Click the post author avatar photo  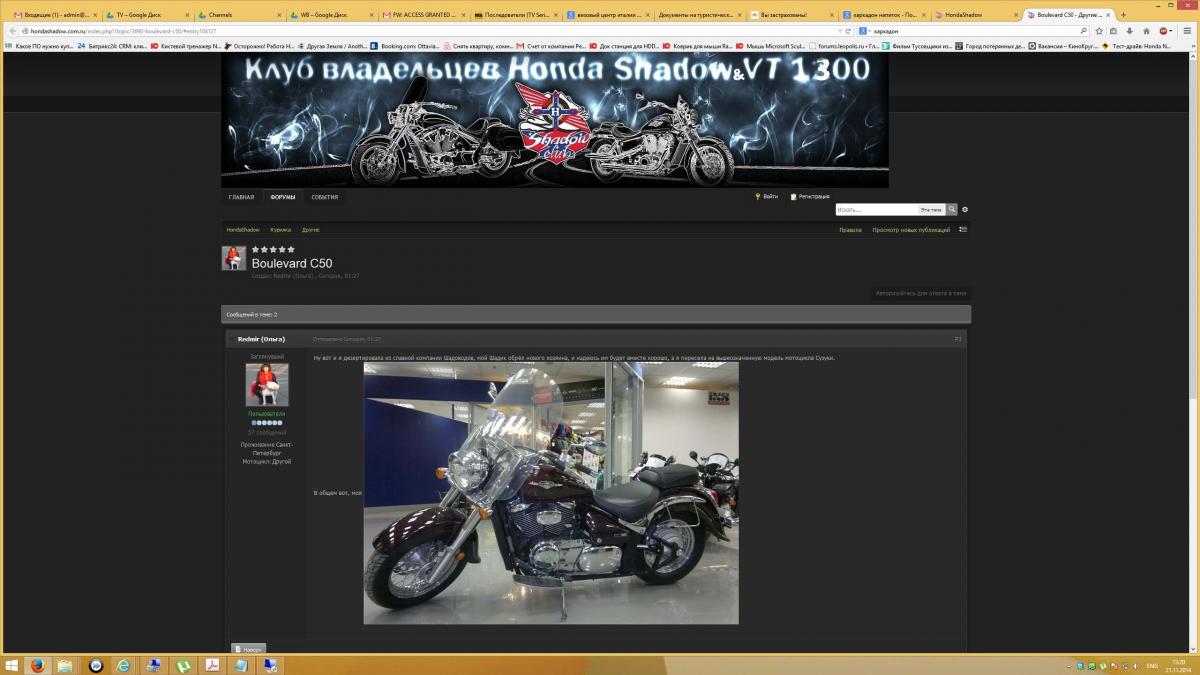click(x=267, y=385)
